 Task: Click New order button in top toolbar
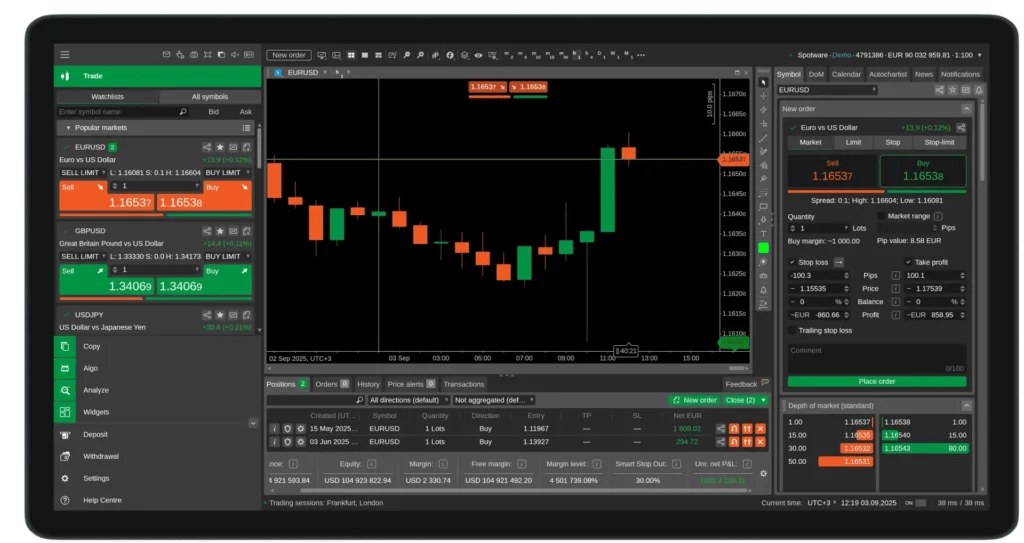click(289, 56)
